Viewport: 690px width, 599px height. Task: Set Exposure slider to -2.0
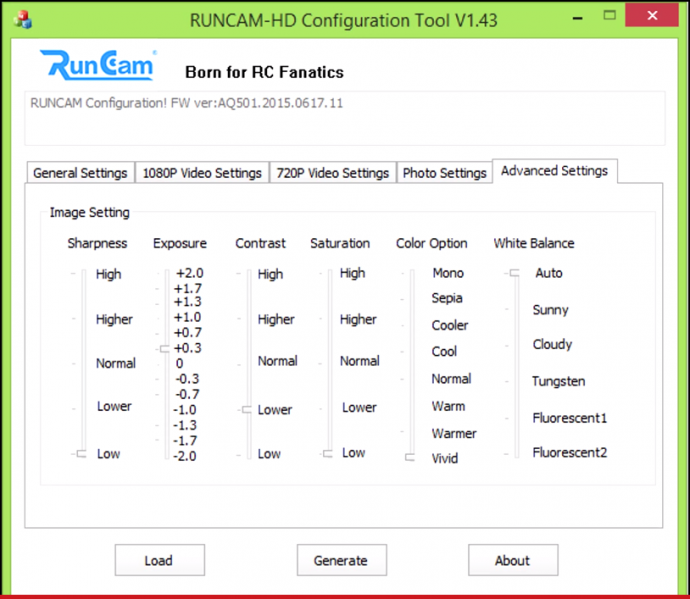[x=164, y=456]
